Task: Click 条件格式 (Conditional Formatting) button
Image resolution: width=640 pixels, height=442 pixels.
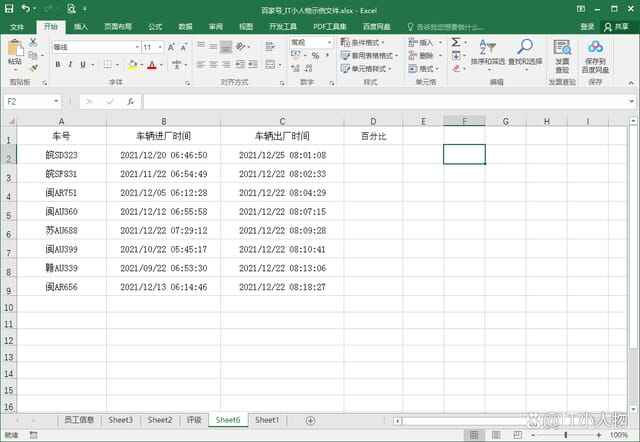Action: pyautogui.click(x=371, y=43)
